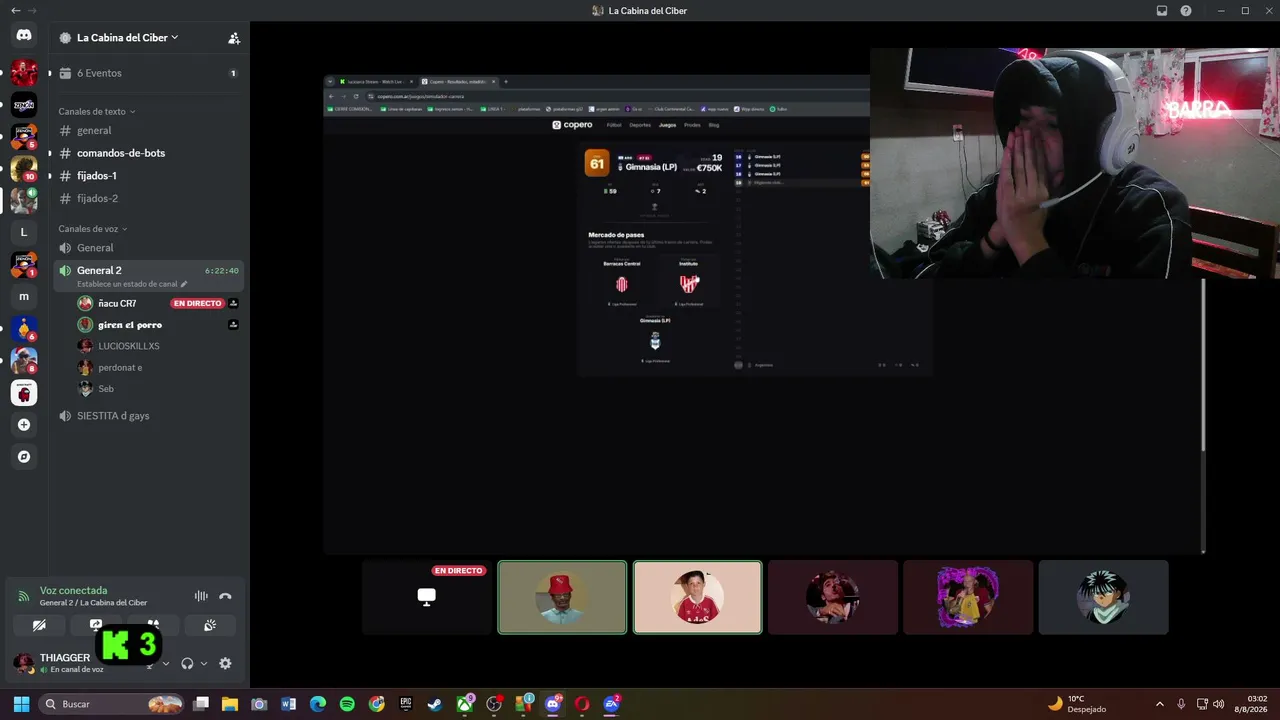Open Discord direct messages home icon
Screen dimensions: 1280x720
(x=24, y=35)
